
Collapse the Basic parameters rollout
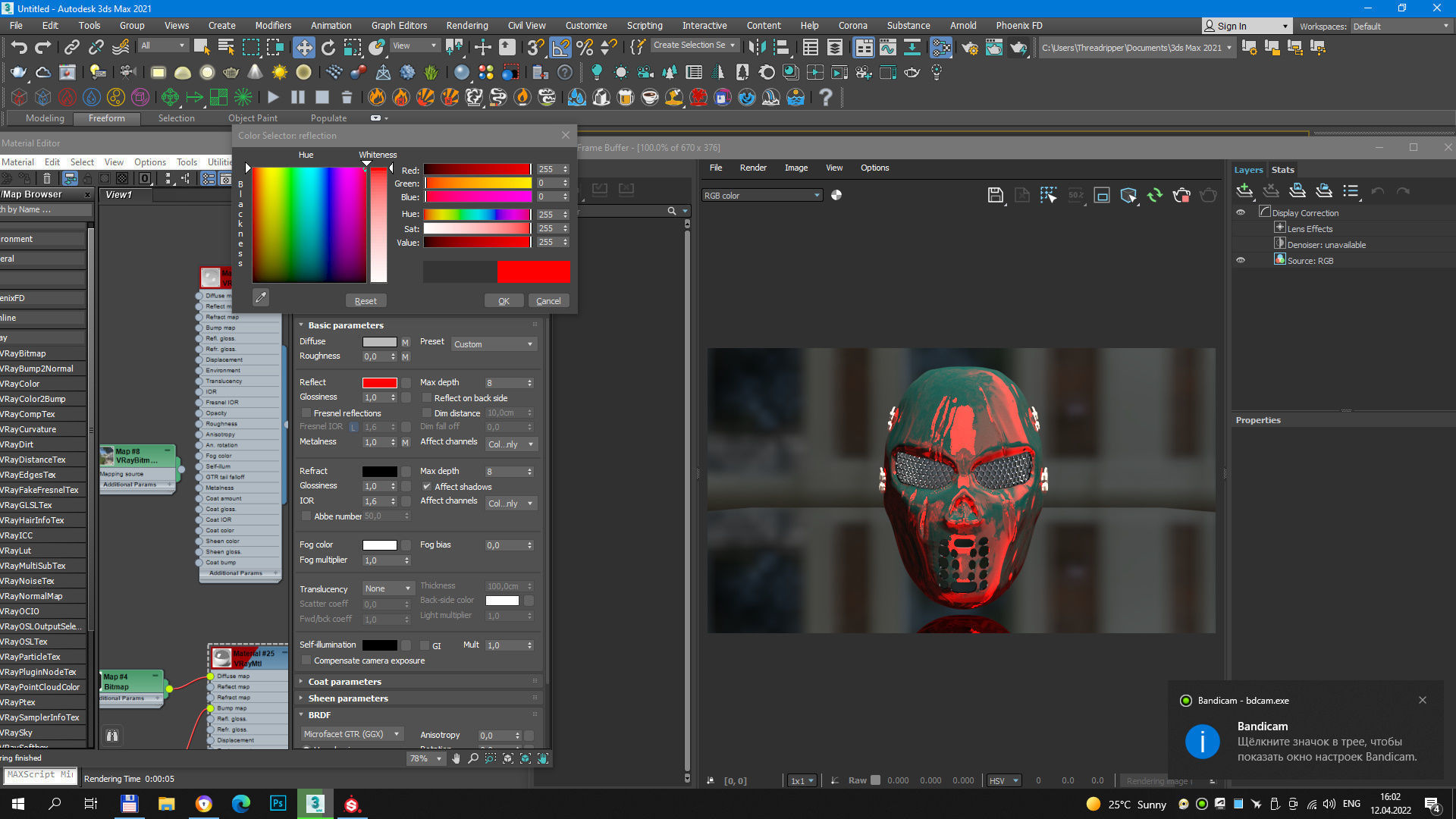[x=345, y=325]
